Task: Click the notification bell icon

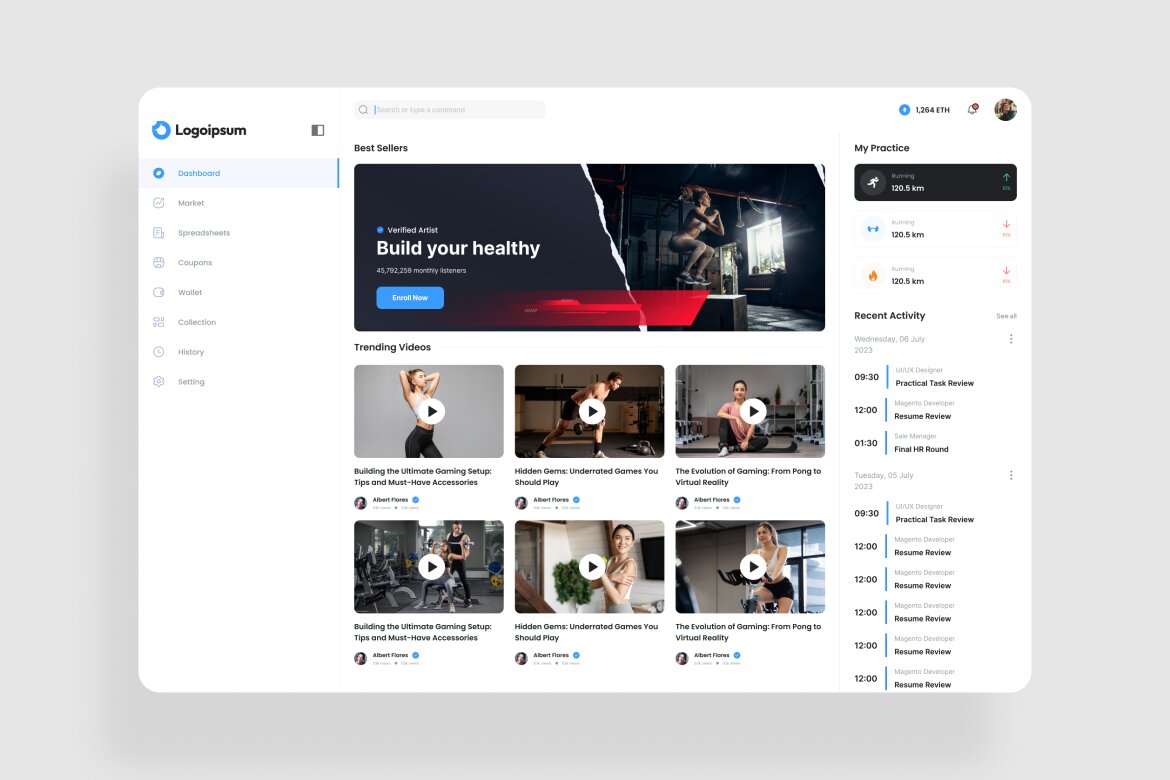Action: click(x=971, y=109)
